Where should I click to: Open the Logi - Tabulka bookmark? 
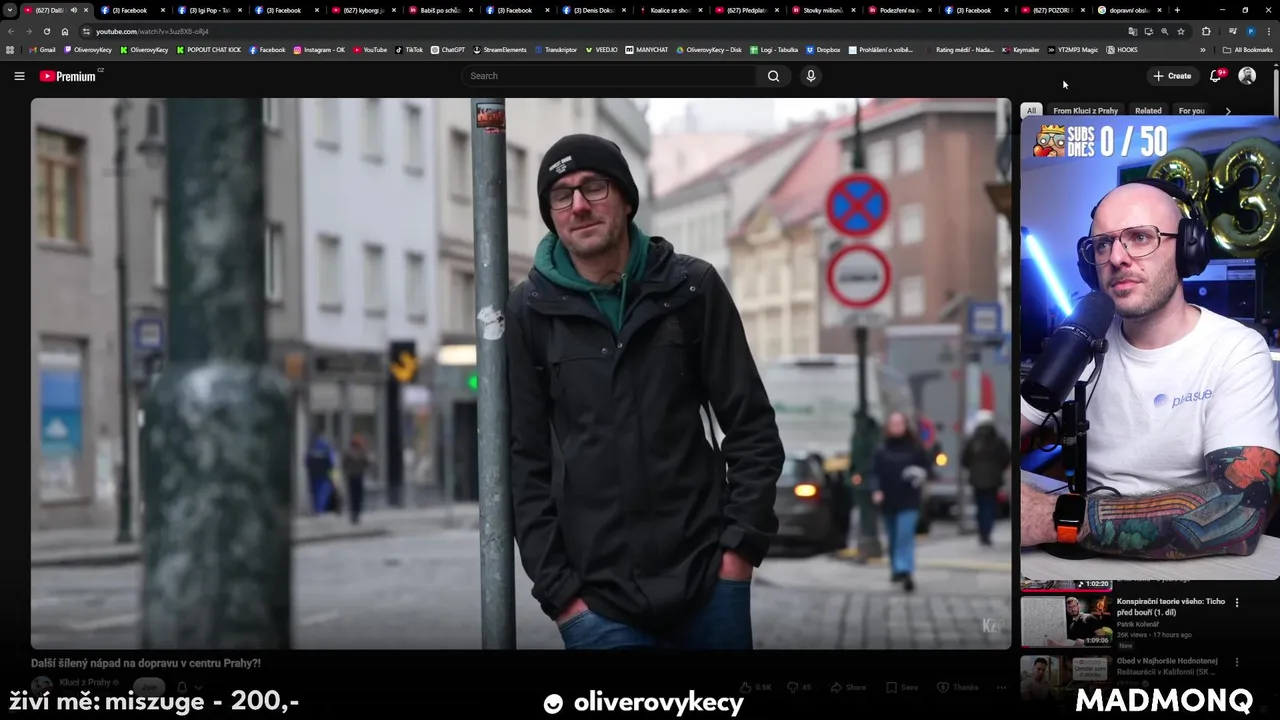[x=774, y=50]
